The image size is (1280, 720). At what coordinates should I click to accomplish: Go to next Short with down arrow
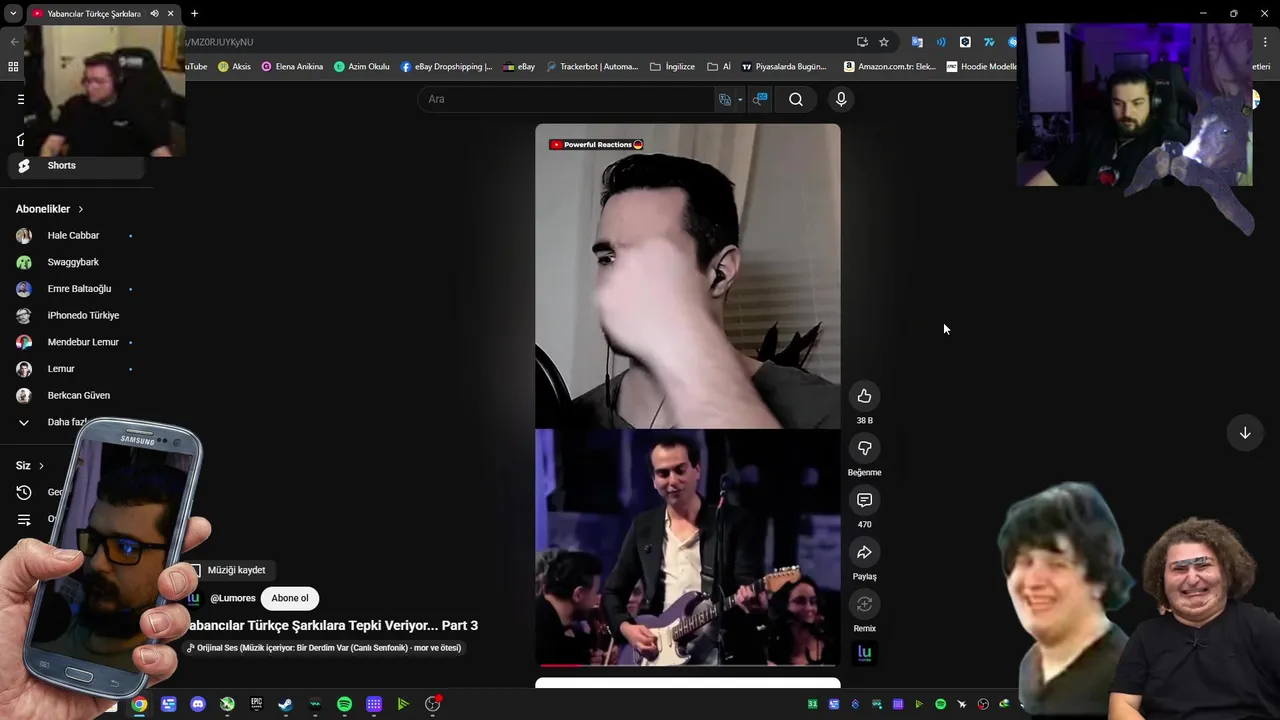coord(1245,433)
